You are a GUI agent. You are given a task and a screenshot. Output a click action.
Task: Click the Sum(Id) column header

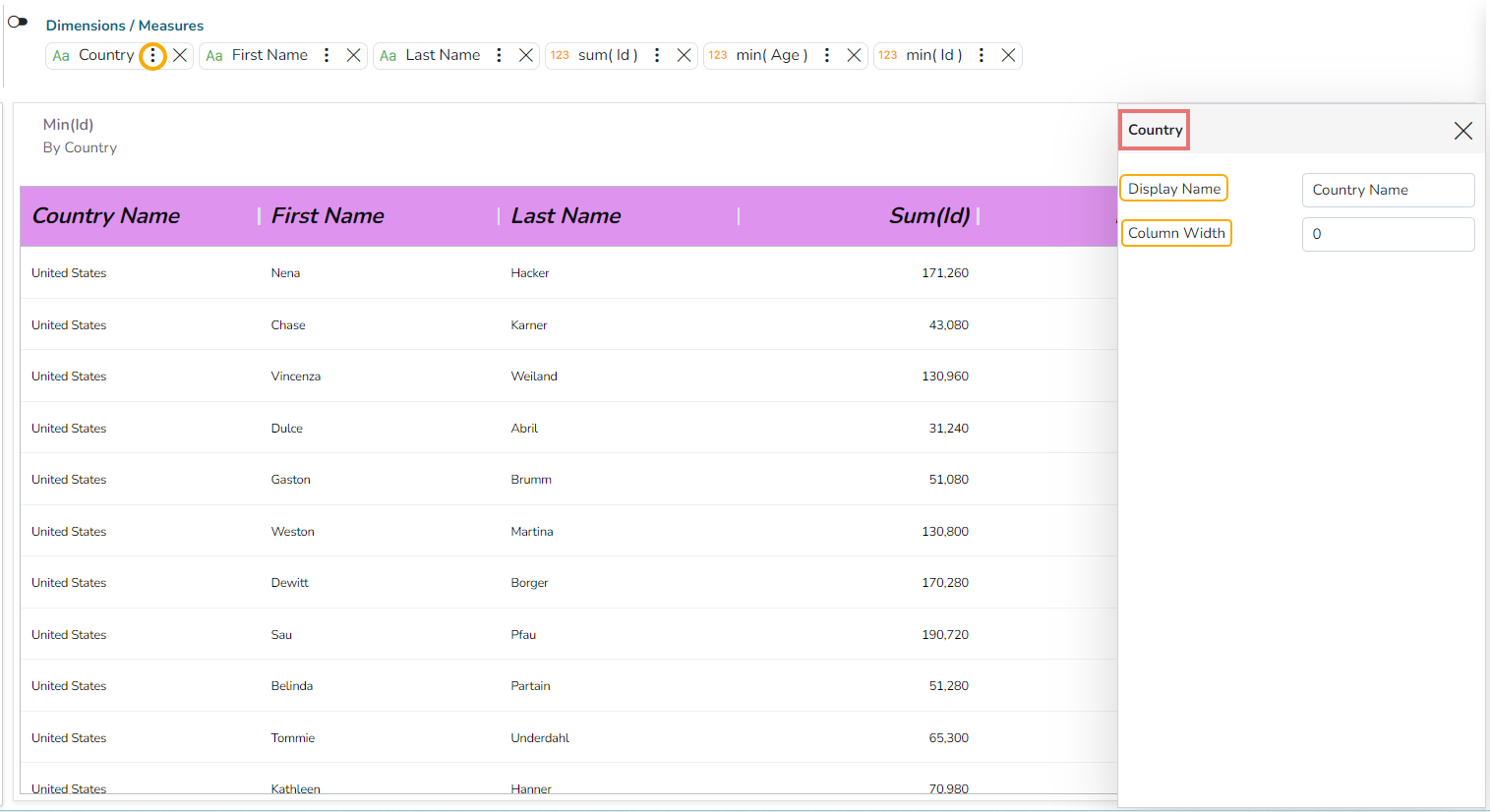[x=928, y=216]
